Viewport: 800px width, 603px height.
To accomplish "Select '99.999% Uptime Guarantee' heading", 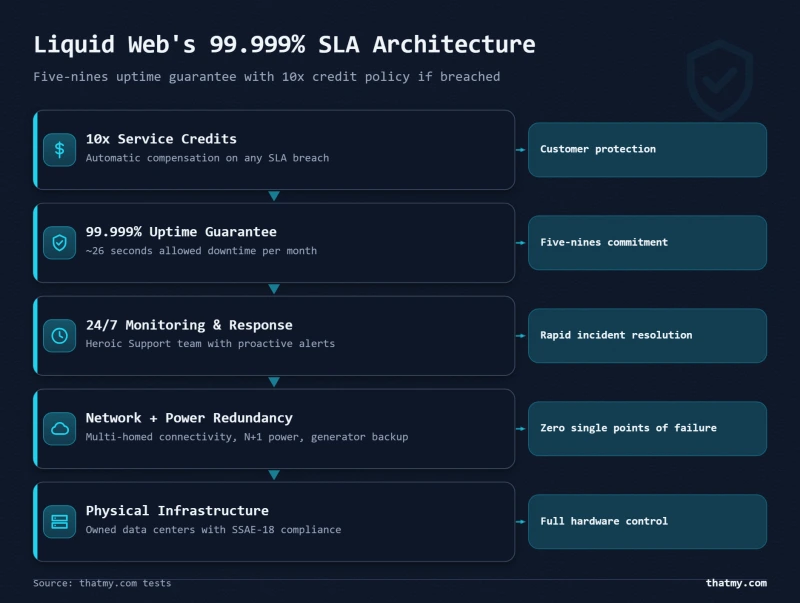I will coord(181,232).
